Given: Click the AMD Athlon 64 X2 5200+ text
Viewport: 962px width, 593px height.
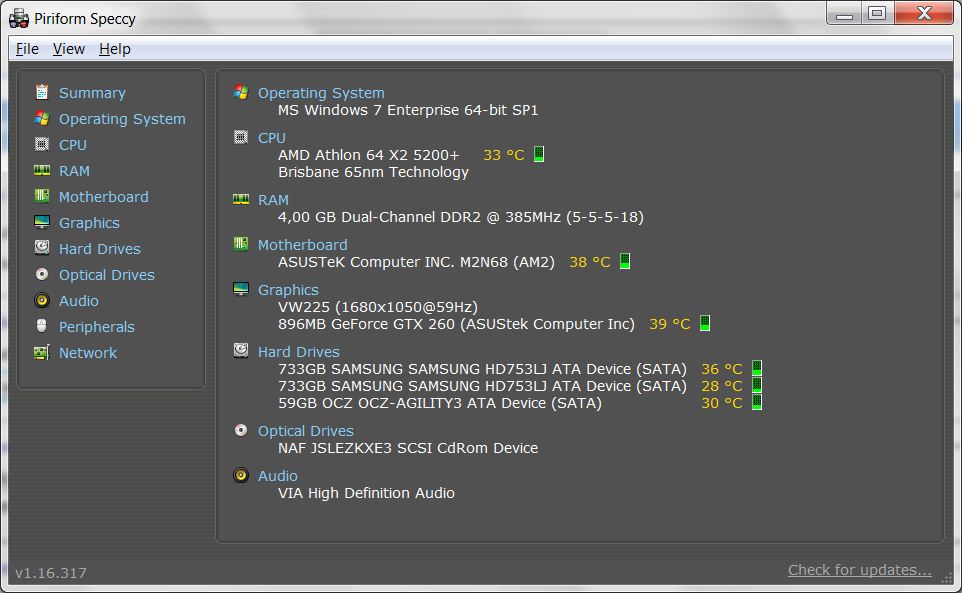Looking at the screenshot, I should tap(368, 155).
